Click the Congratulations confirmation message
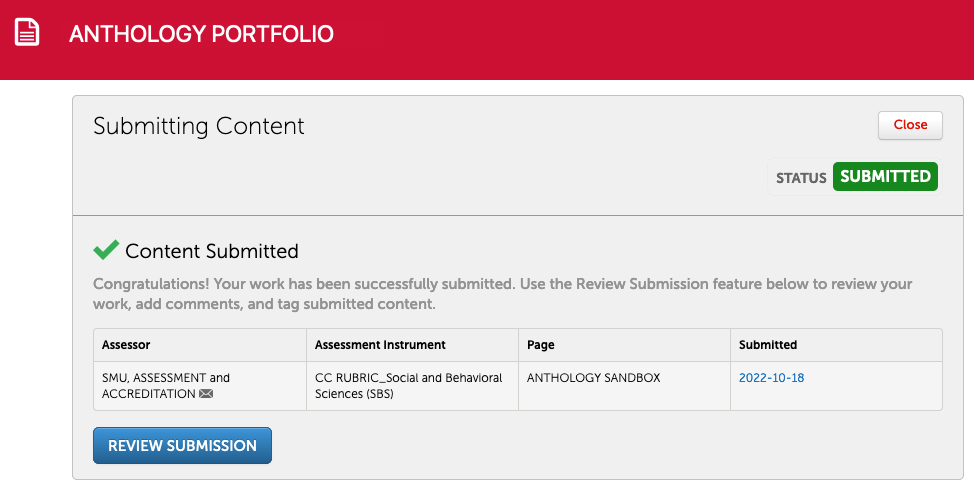Image resolution: width=974 pixels, height=486 pixels. [x=502, y=293]
